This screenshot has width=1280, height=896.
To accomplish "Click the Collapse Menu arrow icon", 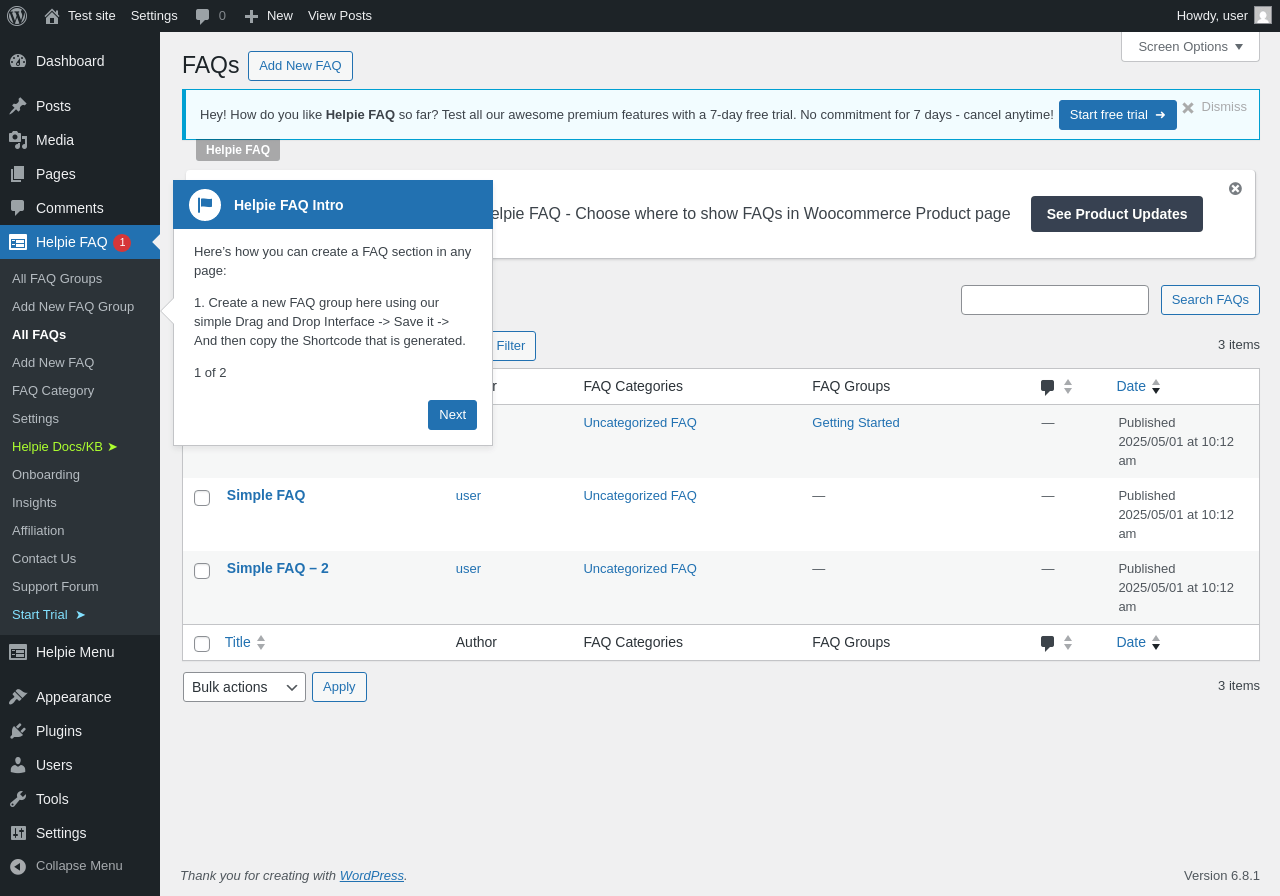I will click(x=18, y=866).
